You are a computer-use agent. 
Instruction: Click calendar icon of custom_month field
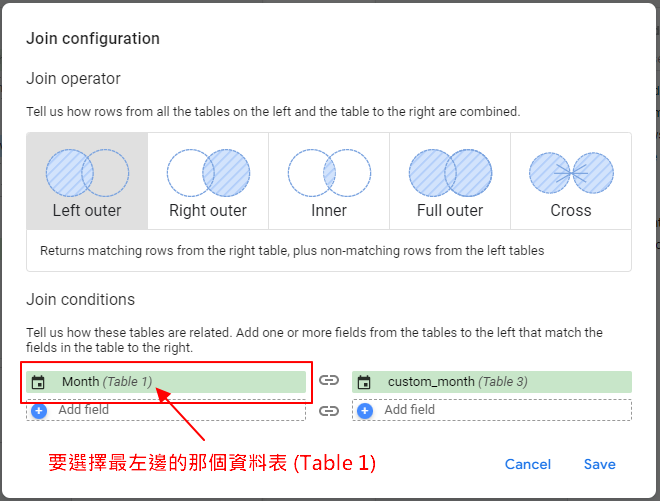point(365,382)
